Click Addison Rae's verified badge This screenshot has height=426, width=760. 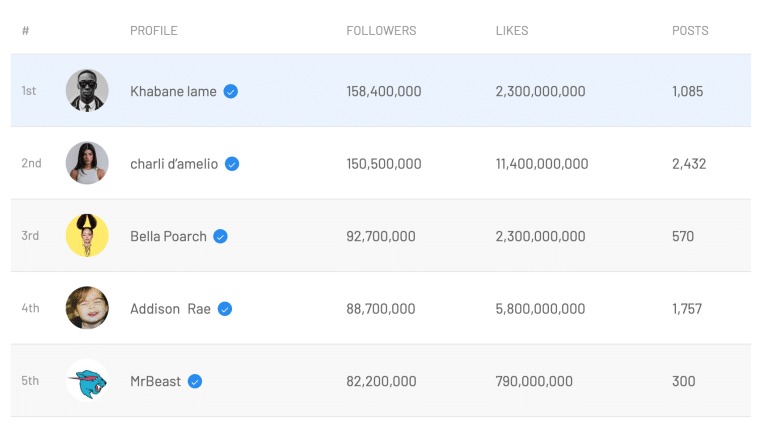point(225,309)
